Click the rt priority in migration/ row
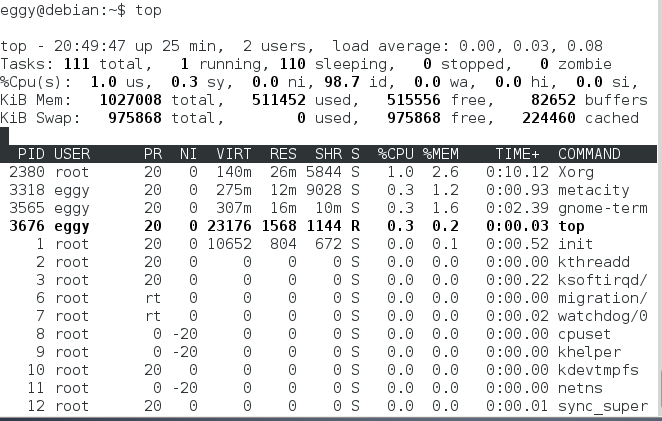662x421 pixels. [153, 298]
